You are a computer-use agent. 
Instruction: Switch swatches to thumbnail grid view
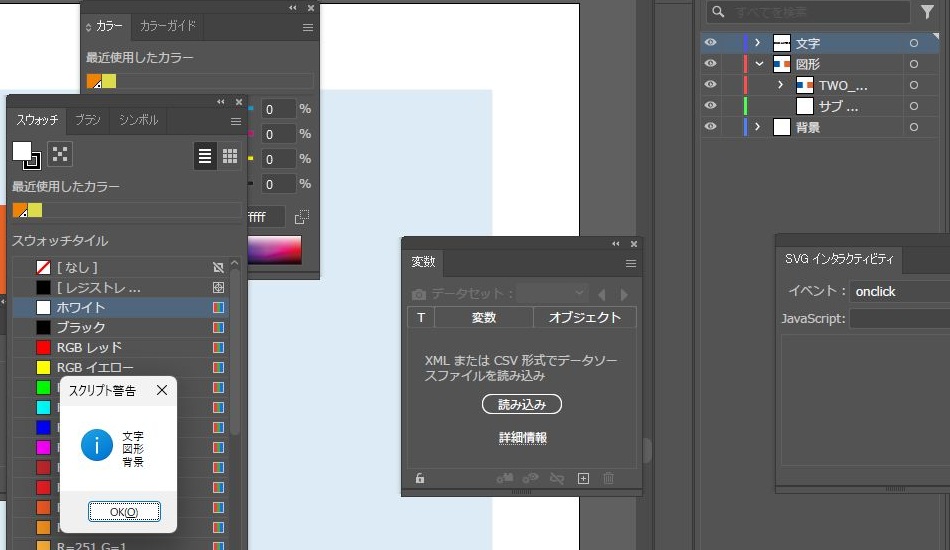click(x=230, y=157)
